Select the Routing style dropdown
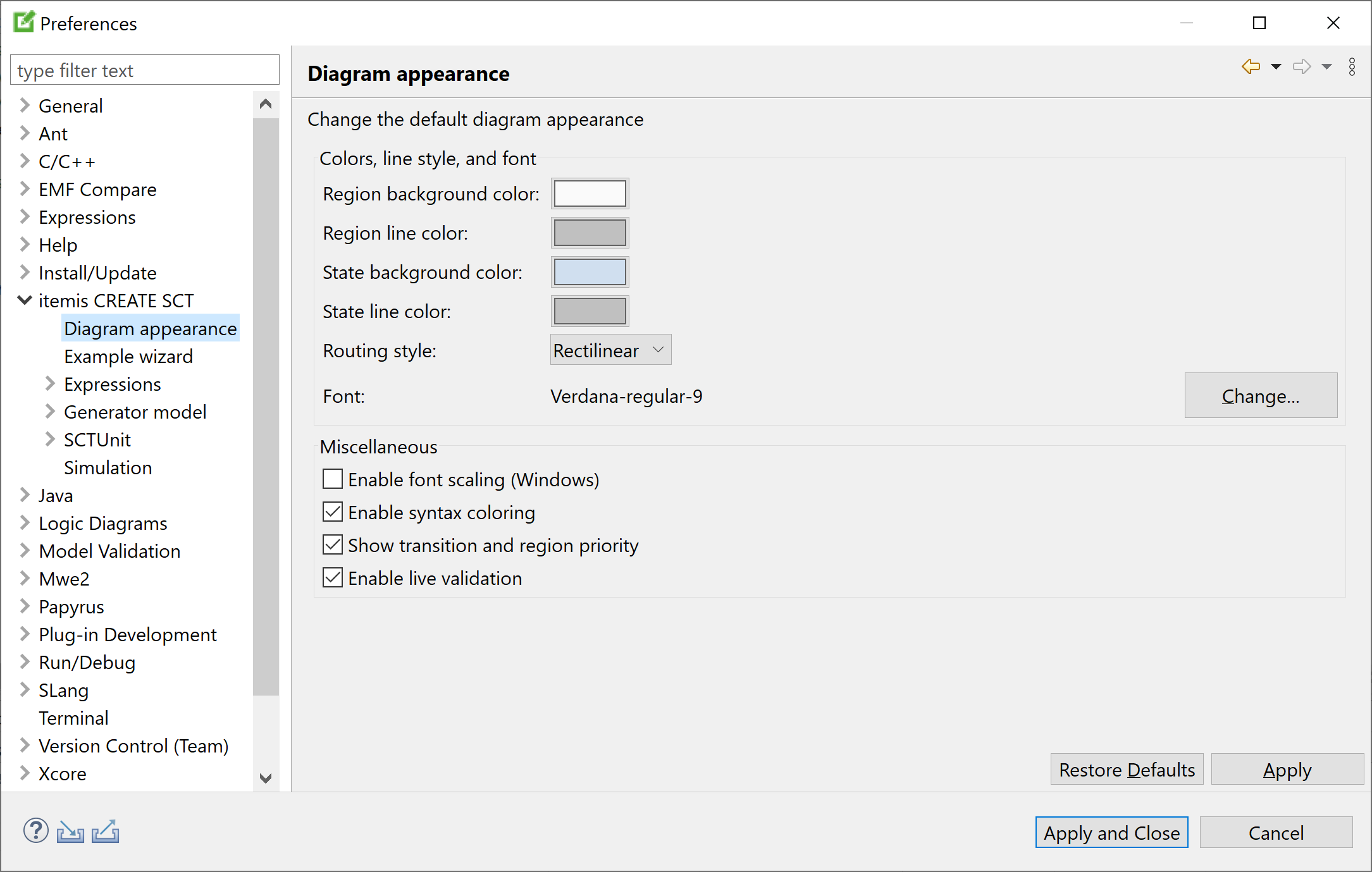This screenshot has height=872, width=1372. pyautogui.click(x=608, y=350)
